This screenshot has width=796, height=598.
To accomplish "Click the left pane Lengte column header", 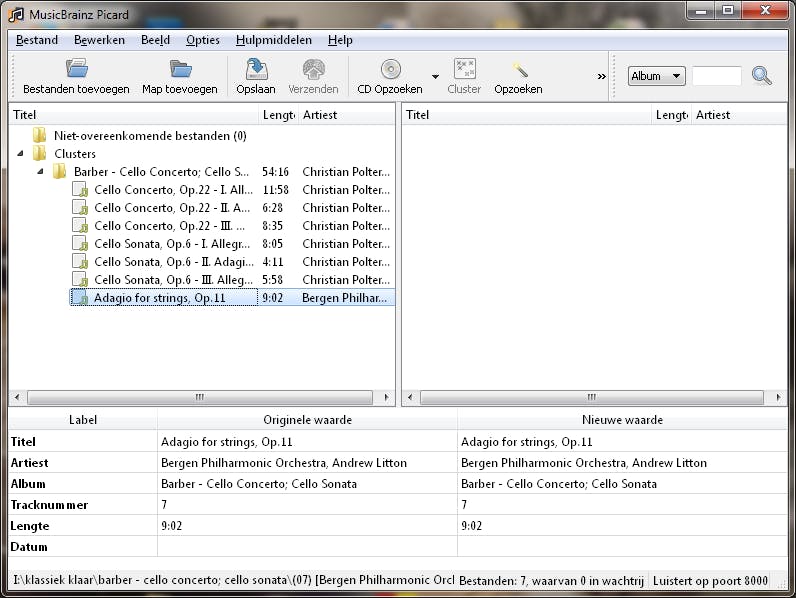I will click(x=279, y=115).
